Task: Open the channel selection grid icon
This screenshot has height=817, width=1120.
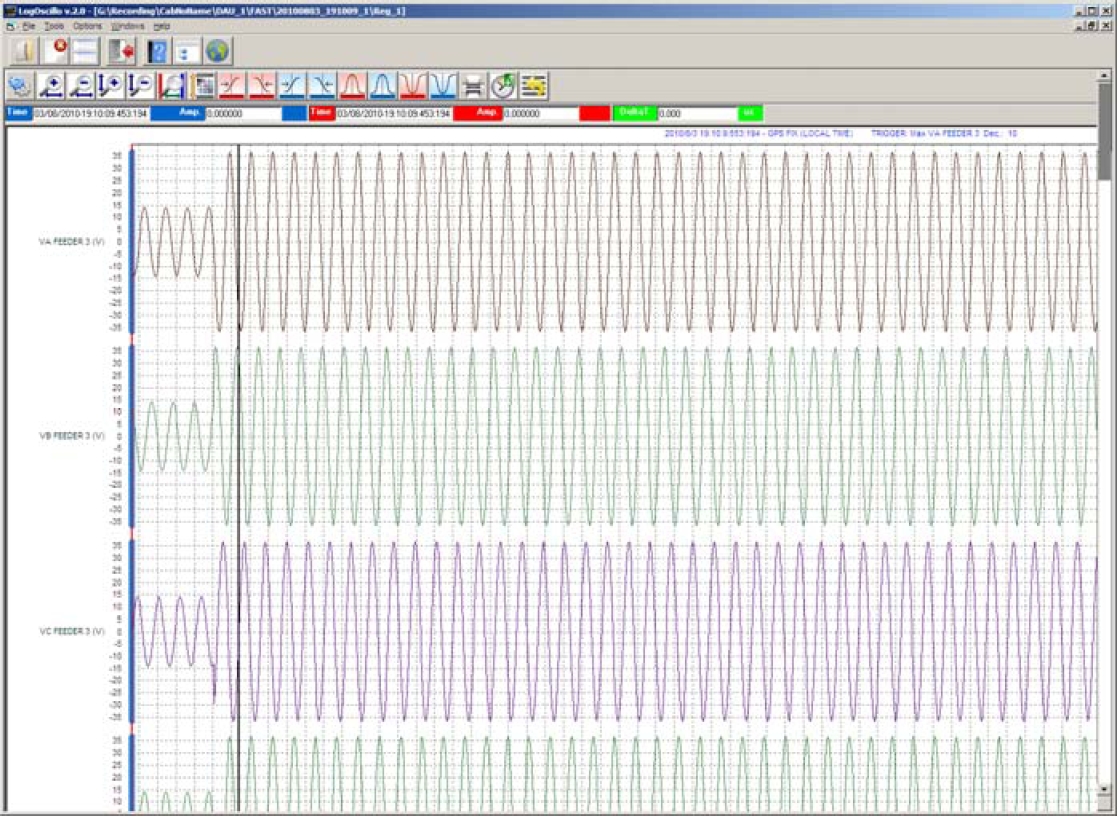Action: pos(203,86)
